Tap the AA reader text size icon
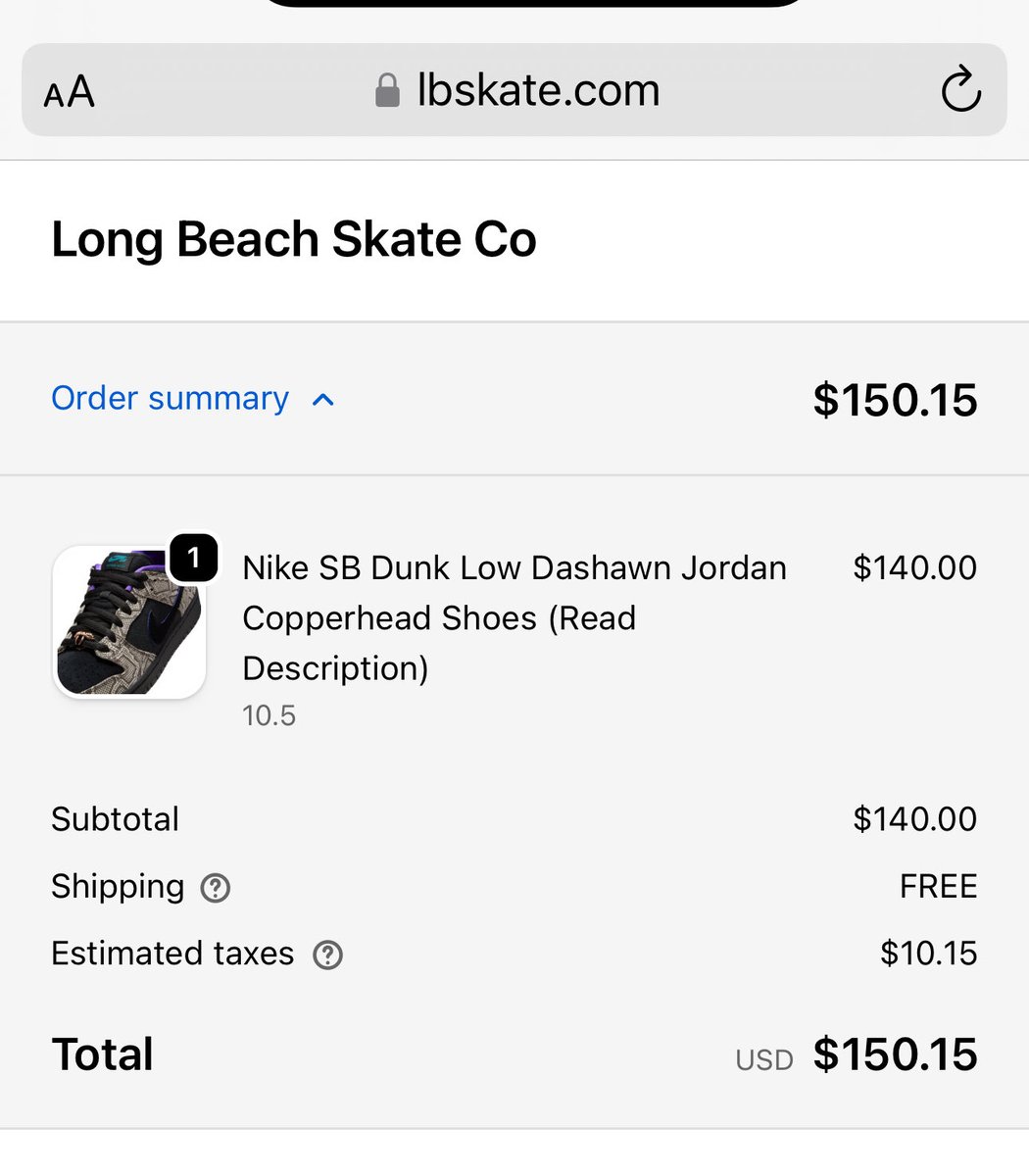 click(70, 92)
